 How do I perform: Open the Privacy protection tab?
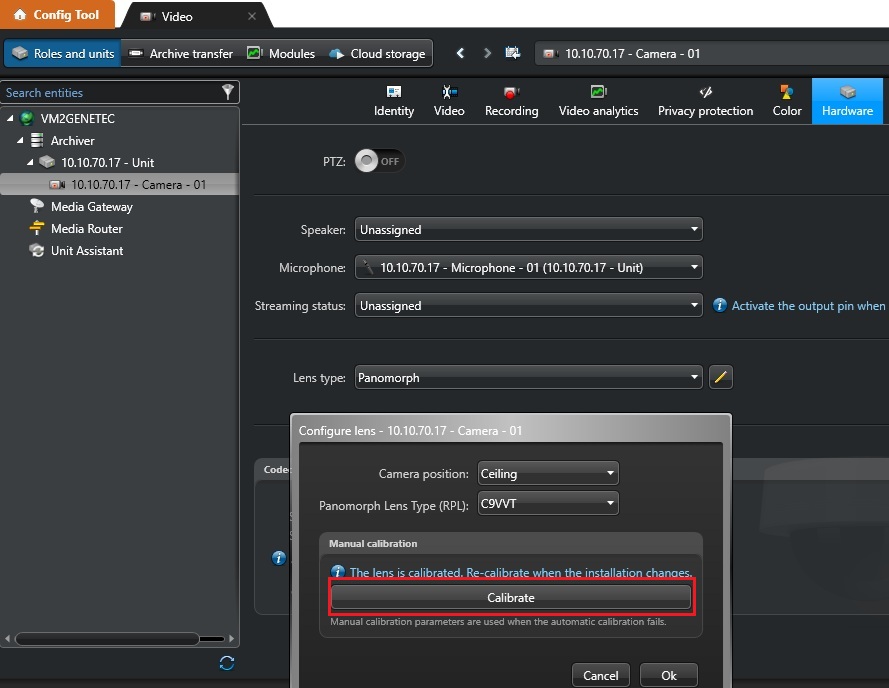[x=705, y=101]
